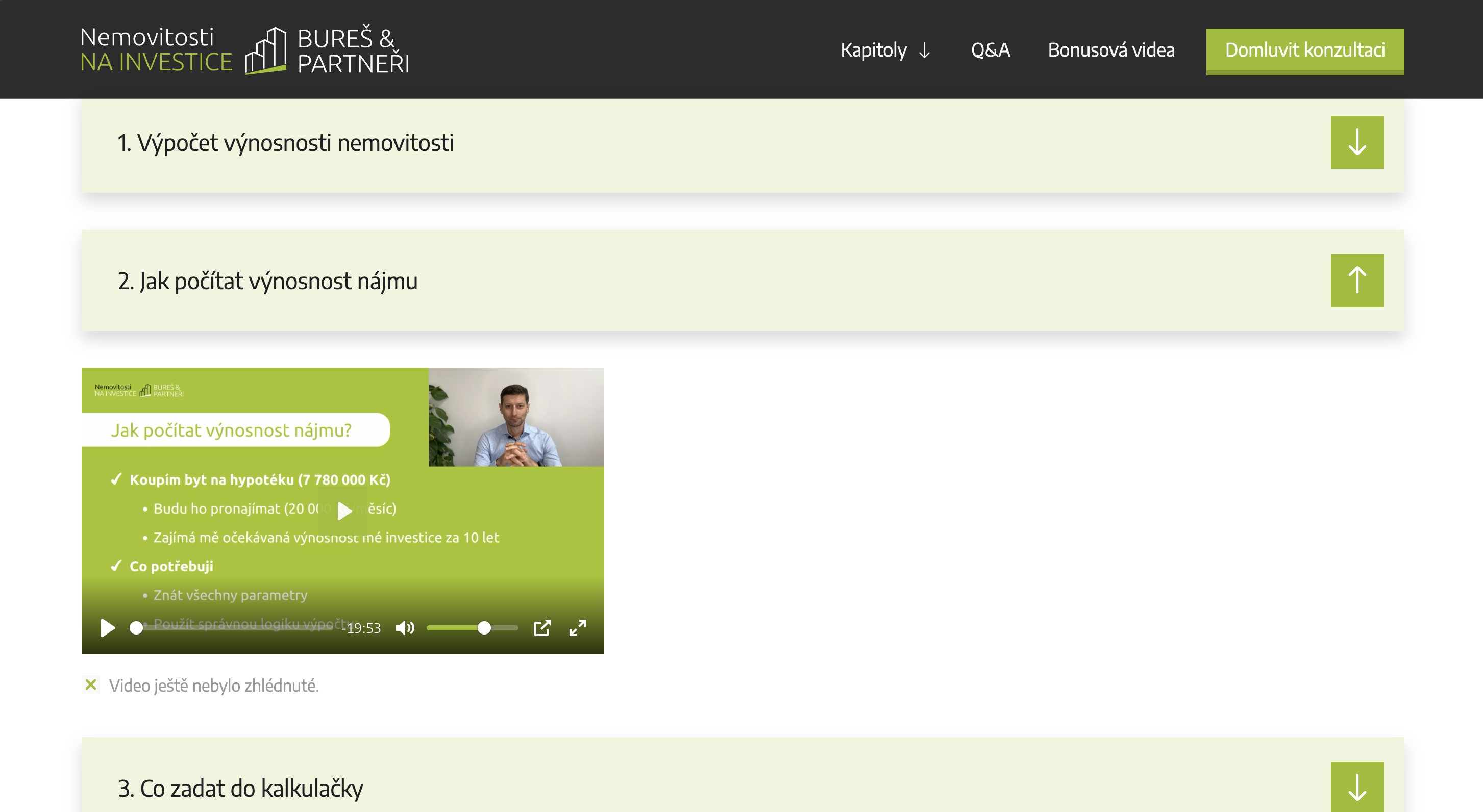This screenshot has width=1483, height=812.
Task: Mute the video via speaker icon
Action: tap(405, 628)
